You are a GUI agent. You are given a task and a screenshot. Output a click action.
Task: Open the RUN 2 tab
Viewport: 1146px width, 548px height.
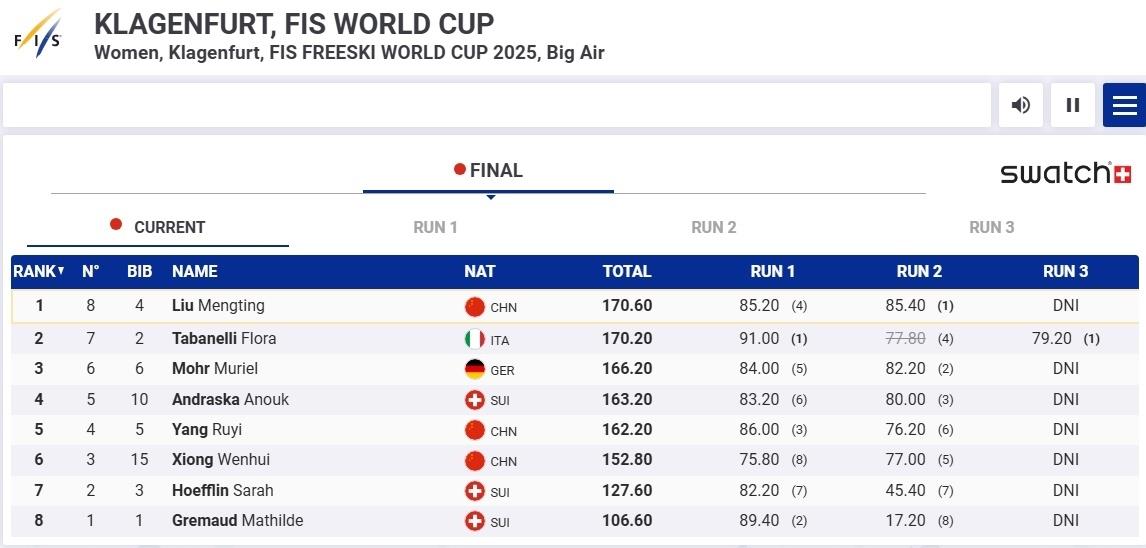coord(713,227)
